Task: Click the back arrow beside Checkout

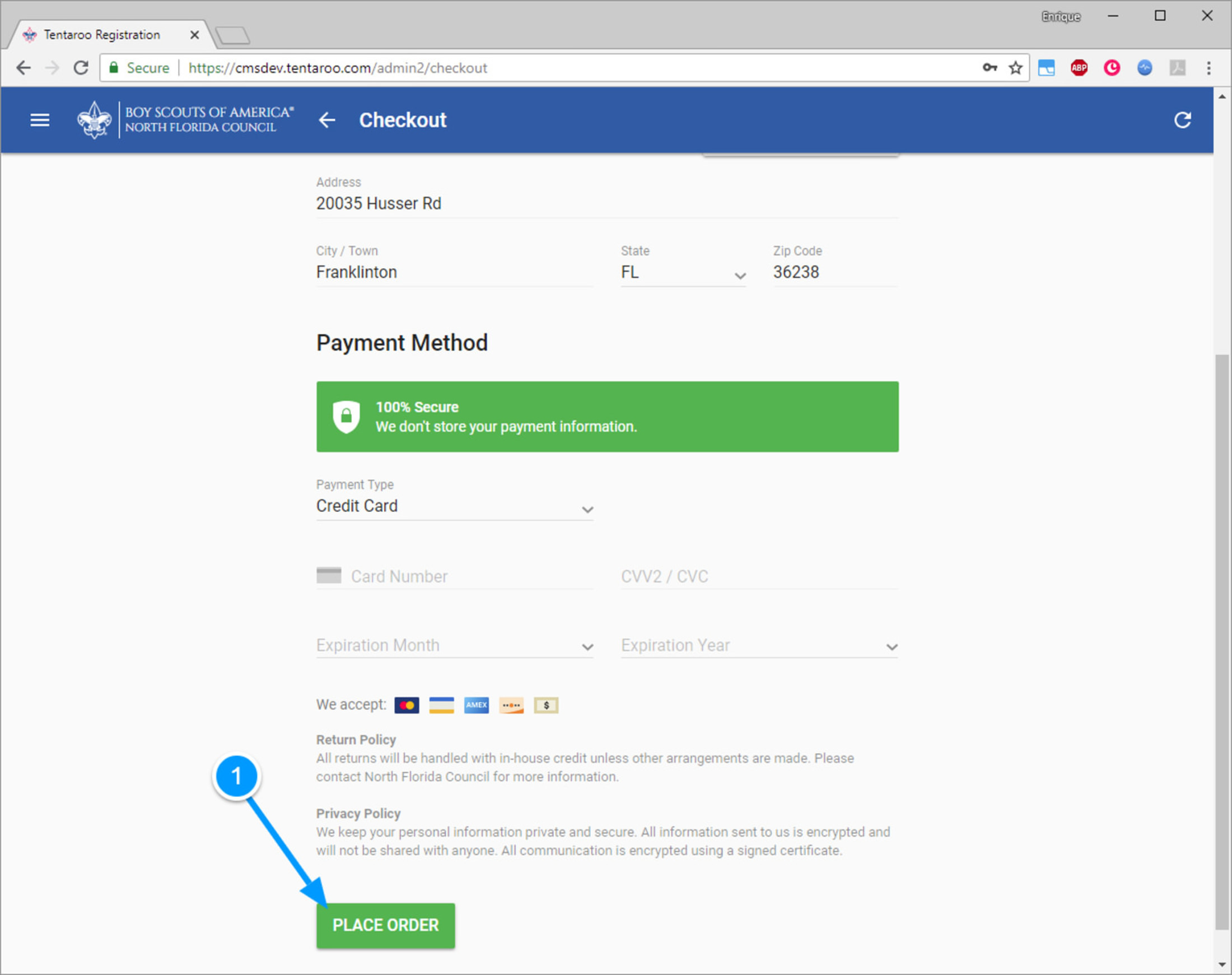Action: [327, 120]
